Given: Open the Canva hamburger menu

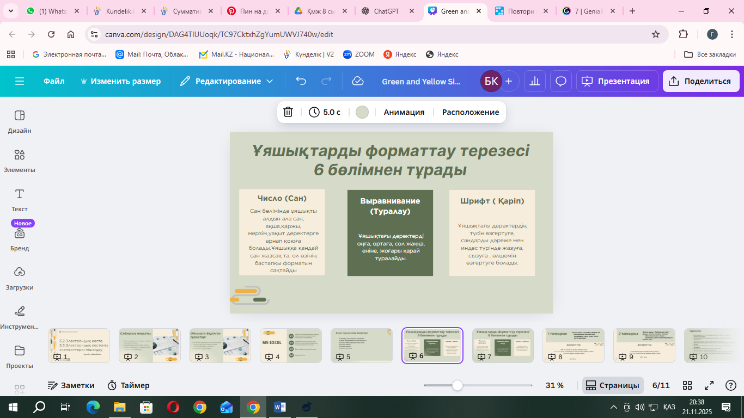Looking at the screenshot, I should click(x=19, y=81).
